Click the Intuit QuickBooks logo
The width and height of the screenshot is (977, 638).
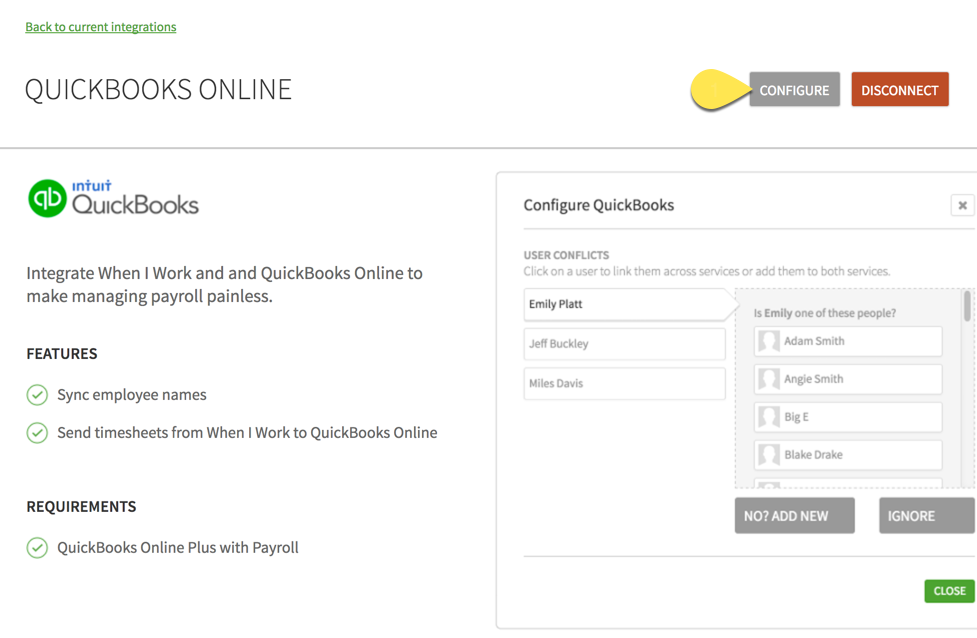112,196
